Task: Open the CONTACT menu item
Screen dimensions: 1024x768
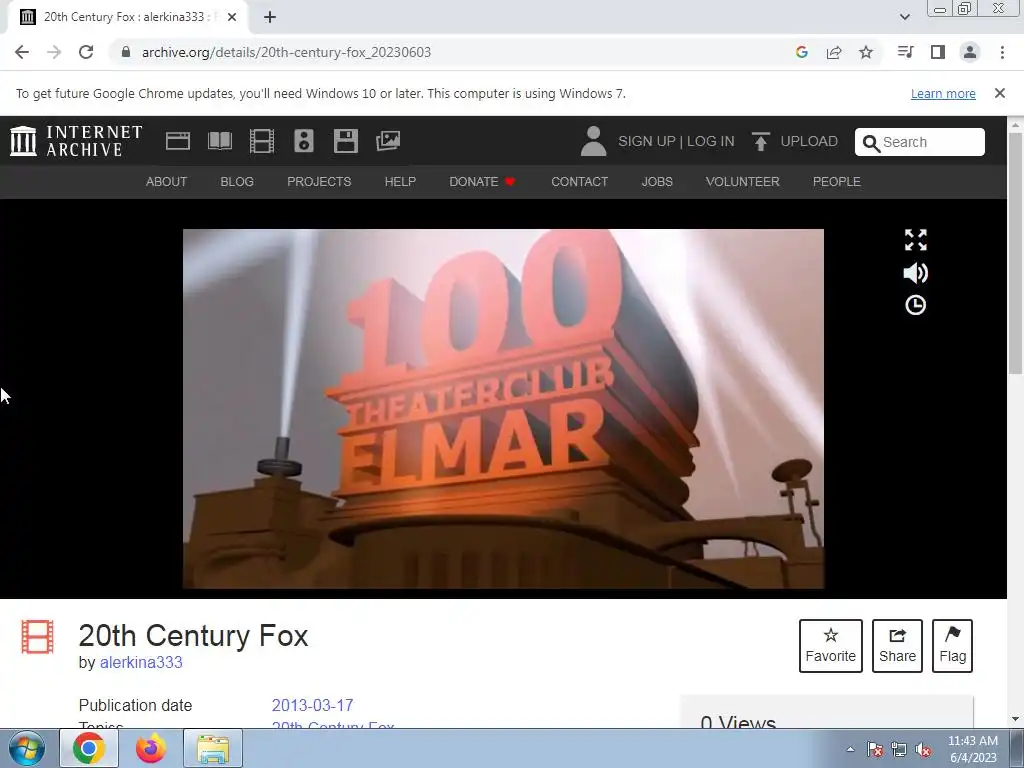Action: tap(579, 182)
